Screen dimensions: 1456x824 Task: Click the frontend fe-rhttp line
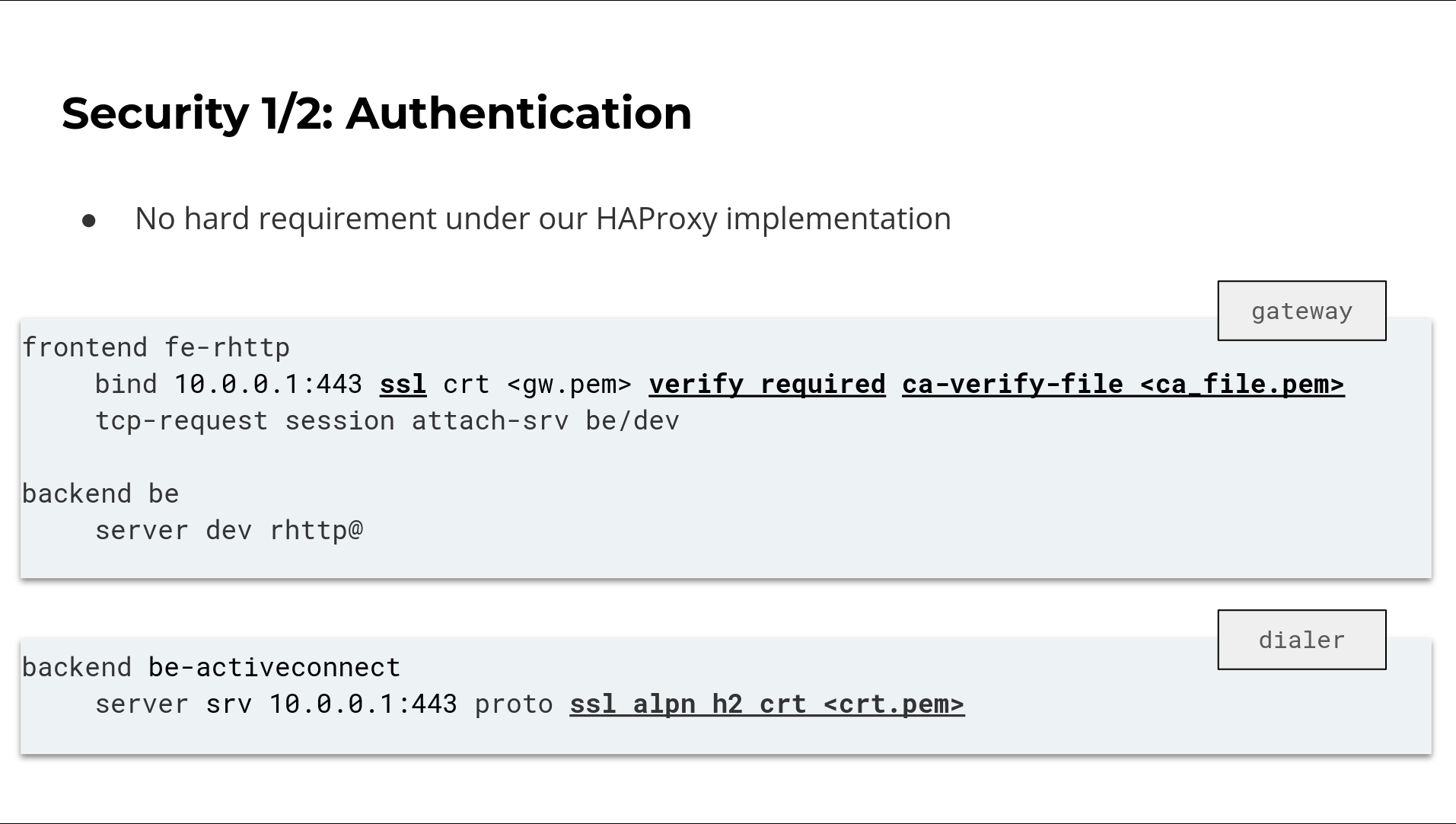pyautogui.click(x=156, y=347)
